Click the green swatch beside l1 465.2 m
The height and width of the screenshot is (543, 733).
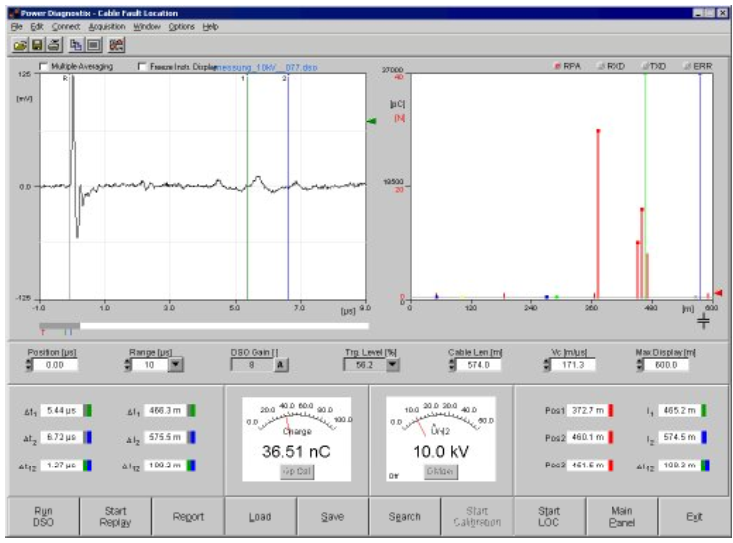tap(704, 410)
